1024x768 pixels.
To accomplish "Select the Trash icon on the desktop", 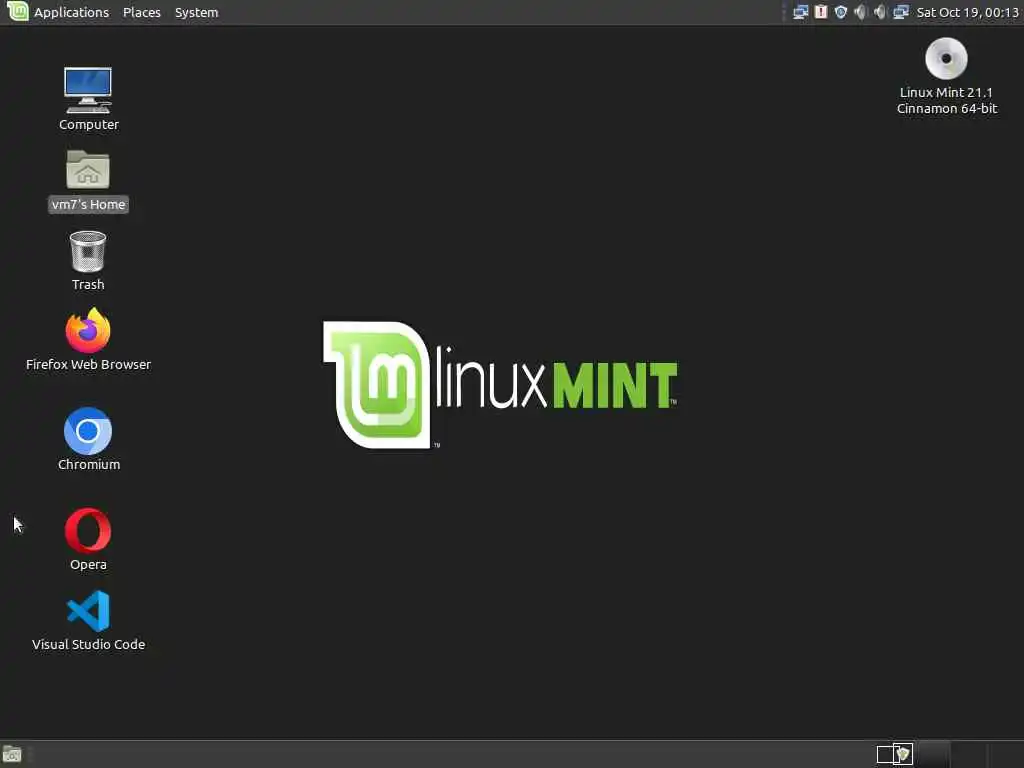I will pos(88,261).
